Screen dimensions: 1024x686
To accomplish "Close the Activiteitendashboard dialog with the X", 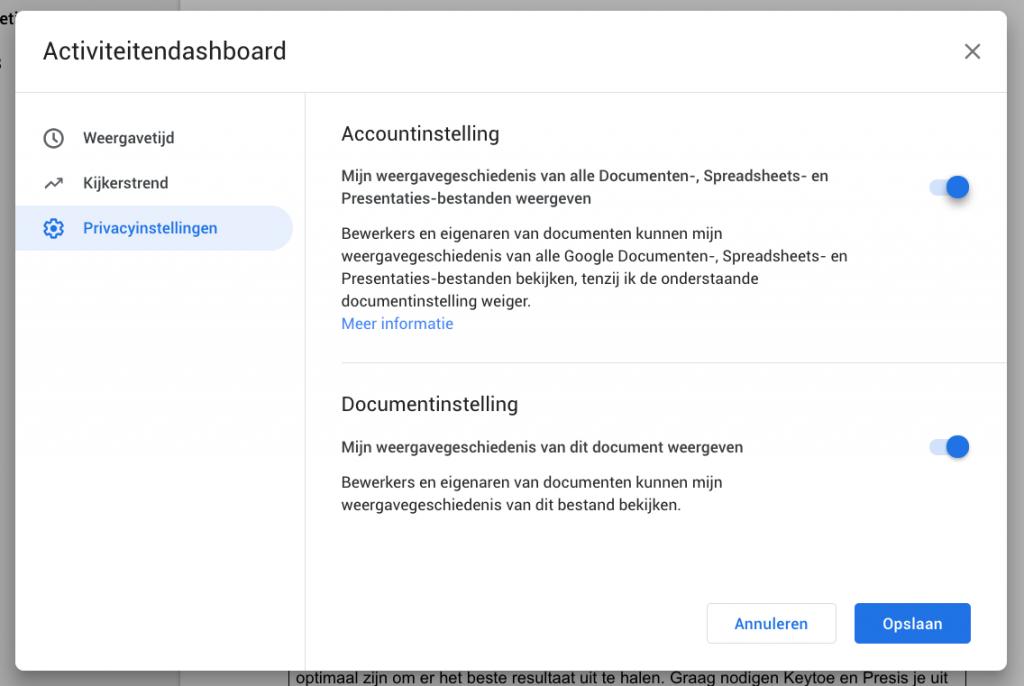I will tap(972, 52).
